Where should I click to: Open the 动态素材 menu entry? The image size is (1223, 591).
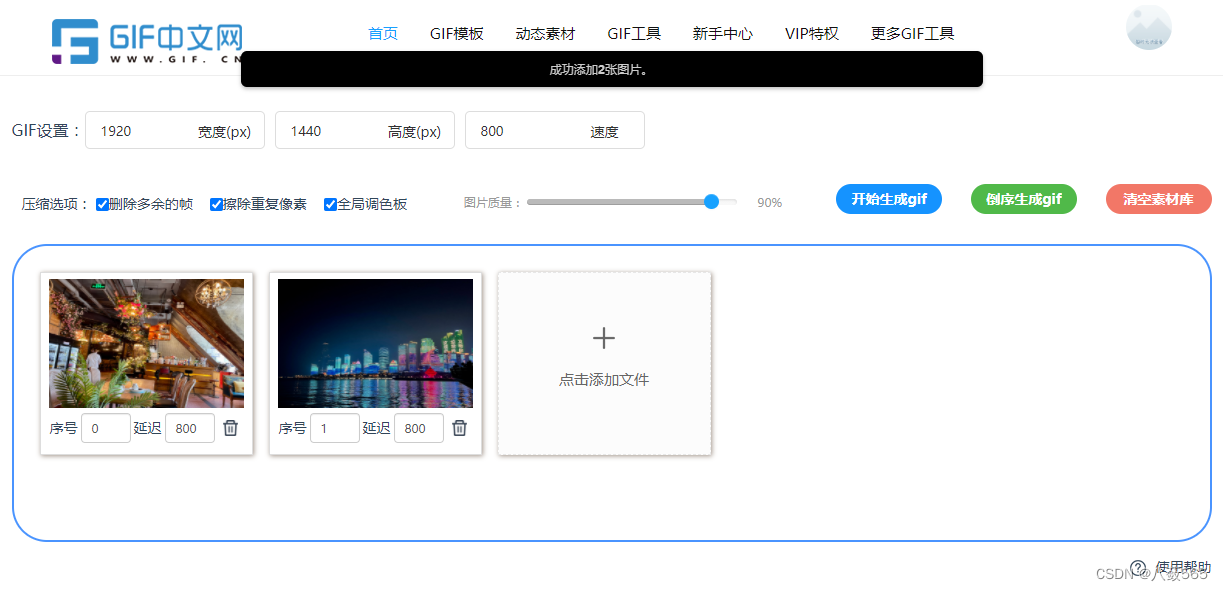click(x=545, y=33)
